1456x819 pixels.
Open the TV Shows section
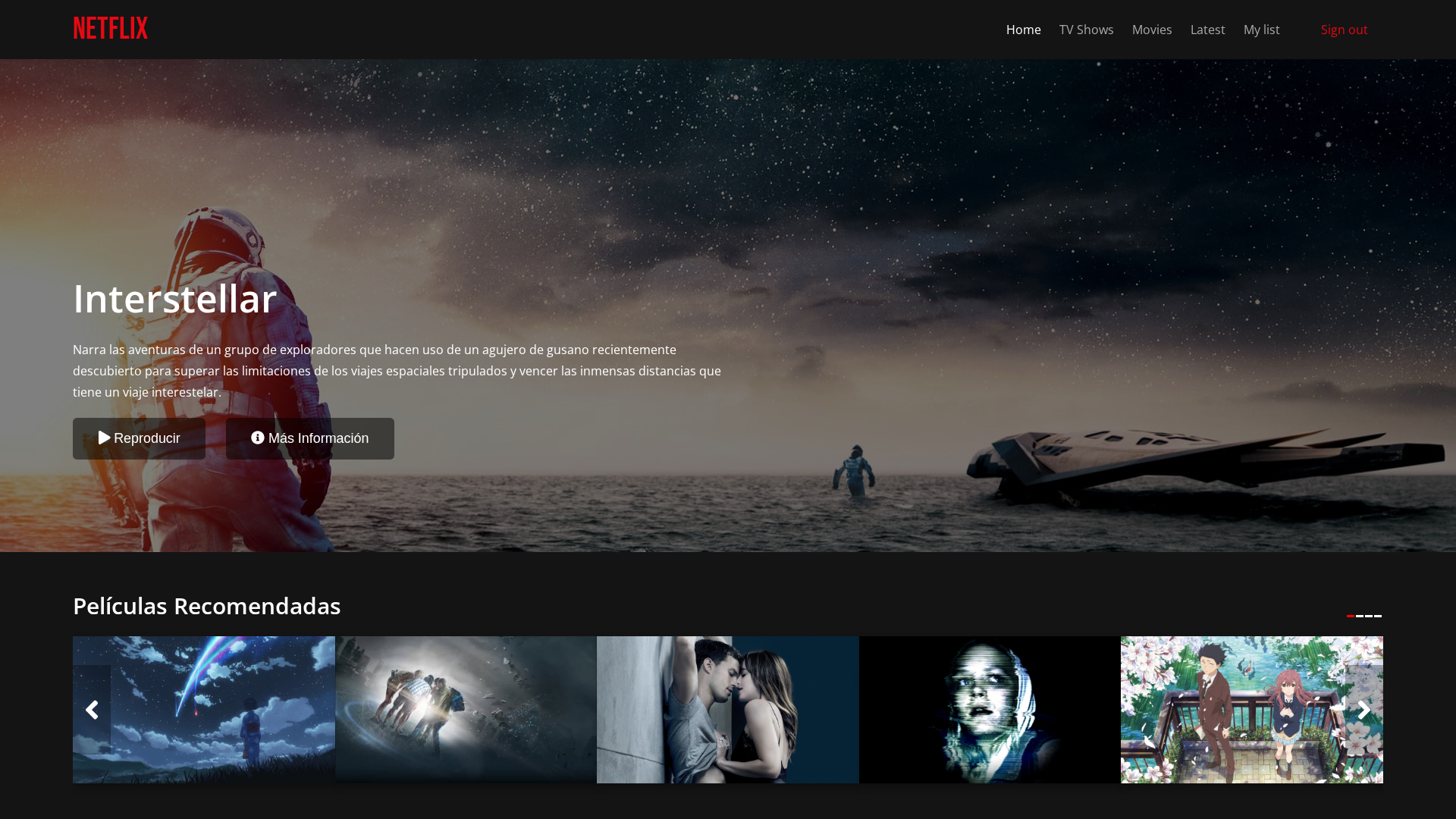1086,30
